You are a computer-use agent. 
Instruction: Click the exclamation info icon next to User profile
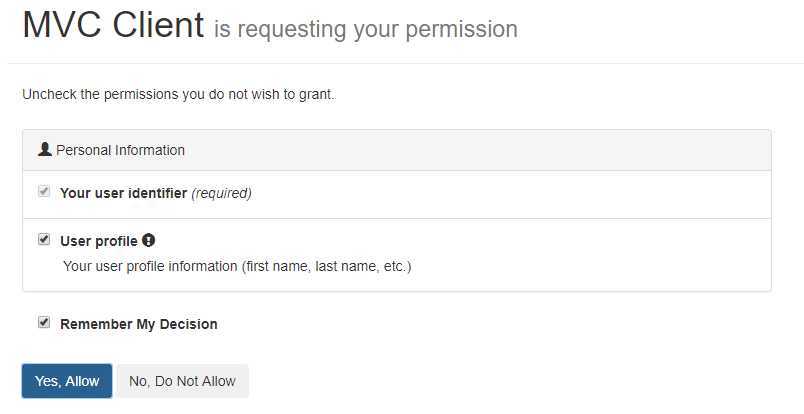click(x=149, y=240)
